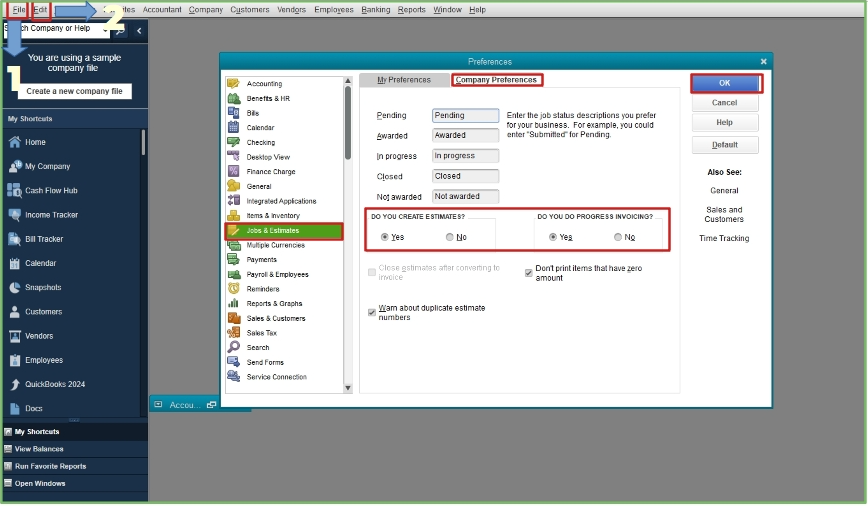868x506 pixels.
Task: Open Snapshots sidebar icon
Action: (14, 287)
